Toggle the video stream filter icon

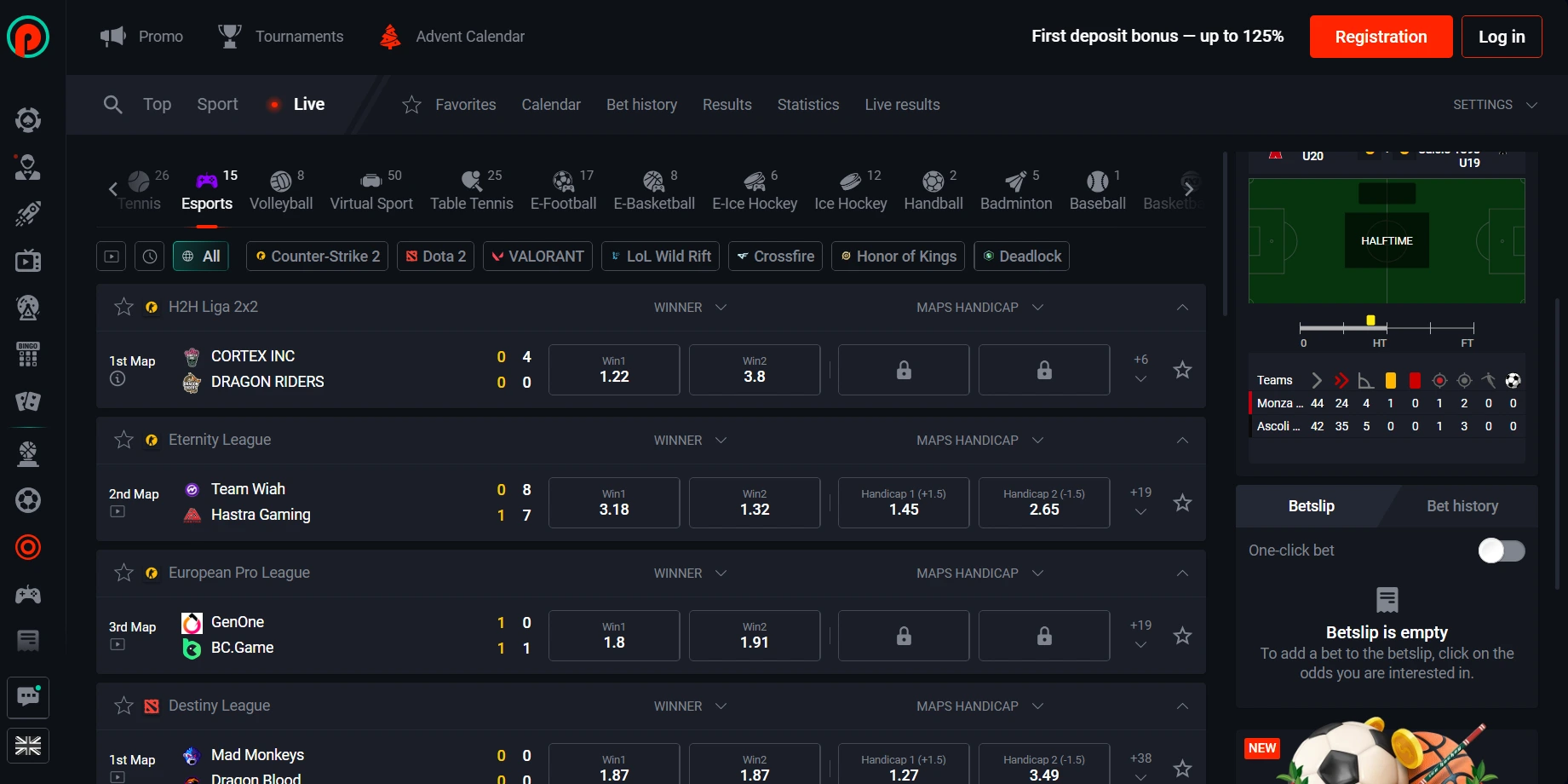[112, 256]
